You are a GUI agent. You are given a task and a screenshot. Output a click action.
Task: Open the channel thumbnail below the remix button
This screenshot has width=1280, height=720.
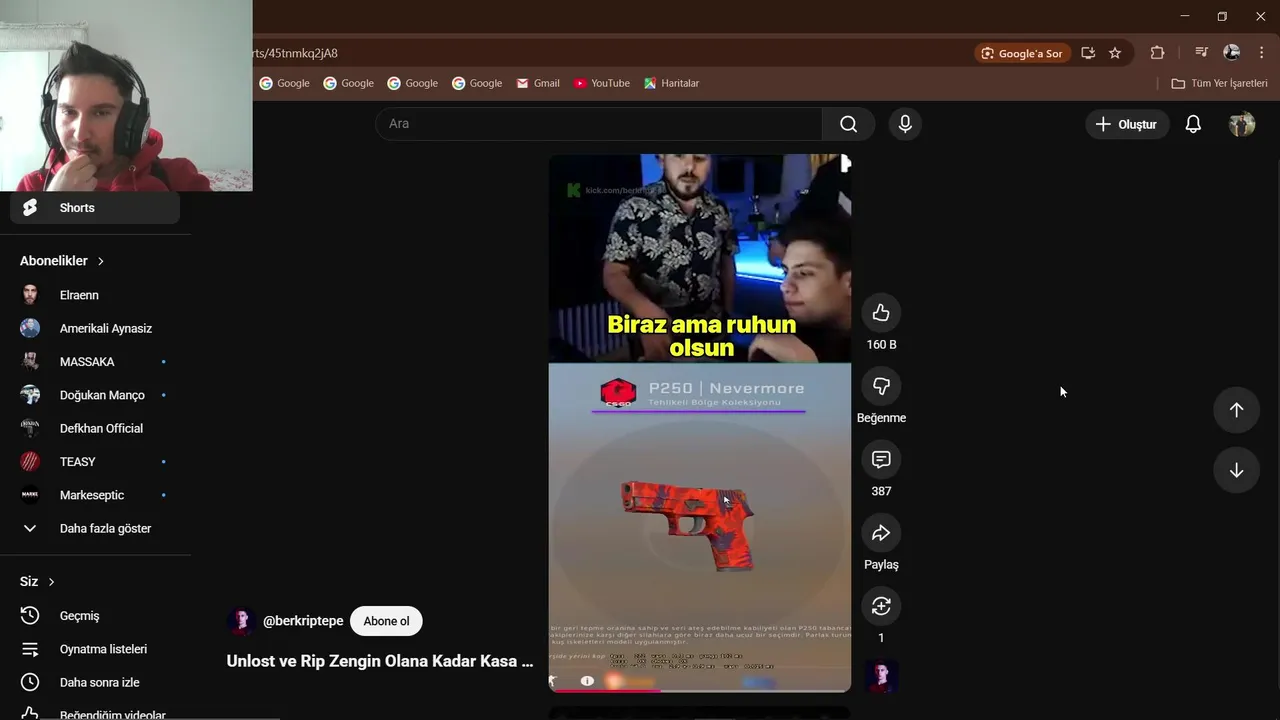pyautogui.click(x=881, y=677)
